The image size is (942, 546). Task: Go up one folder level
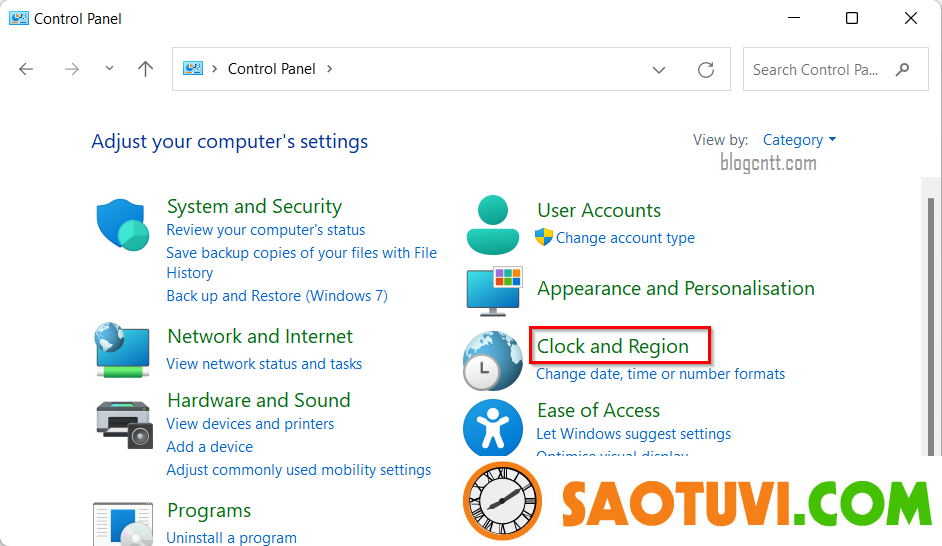click(145, 69)
